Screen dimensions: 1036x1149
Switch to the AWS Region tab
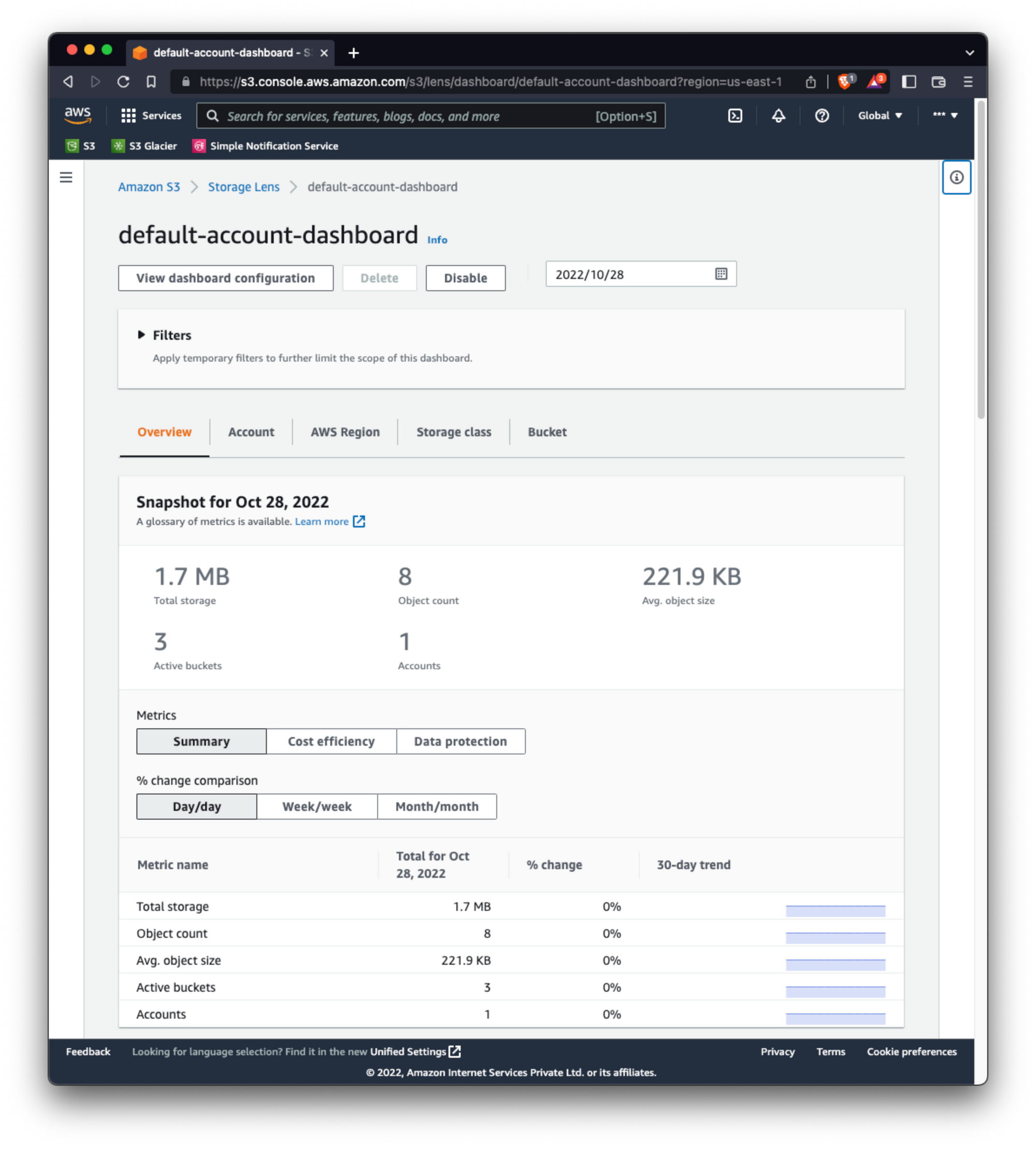(345, 432)
